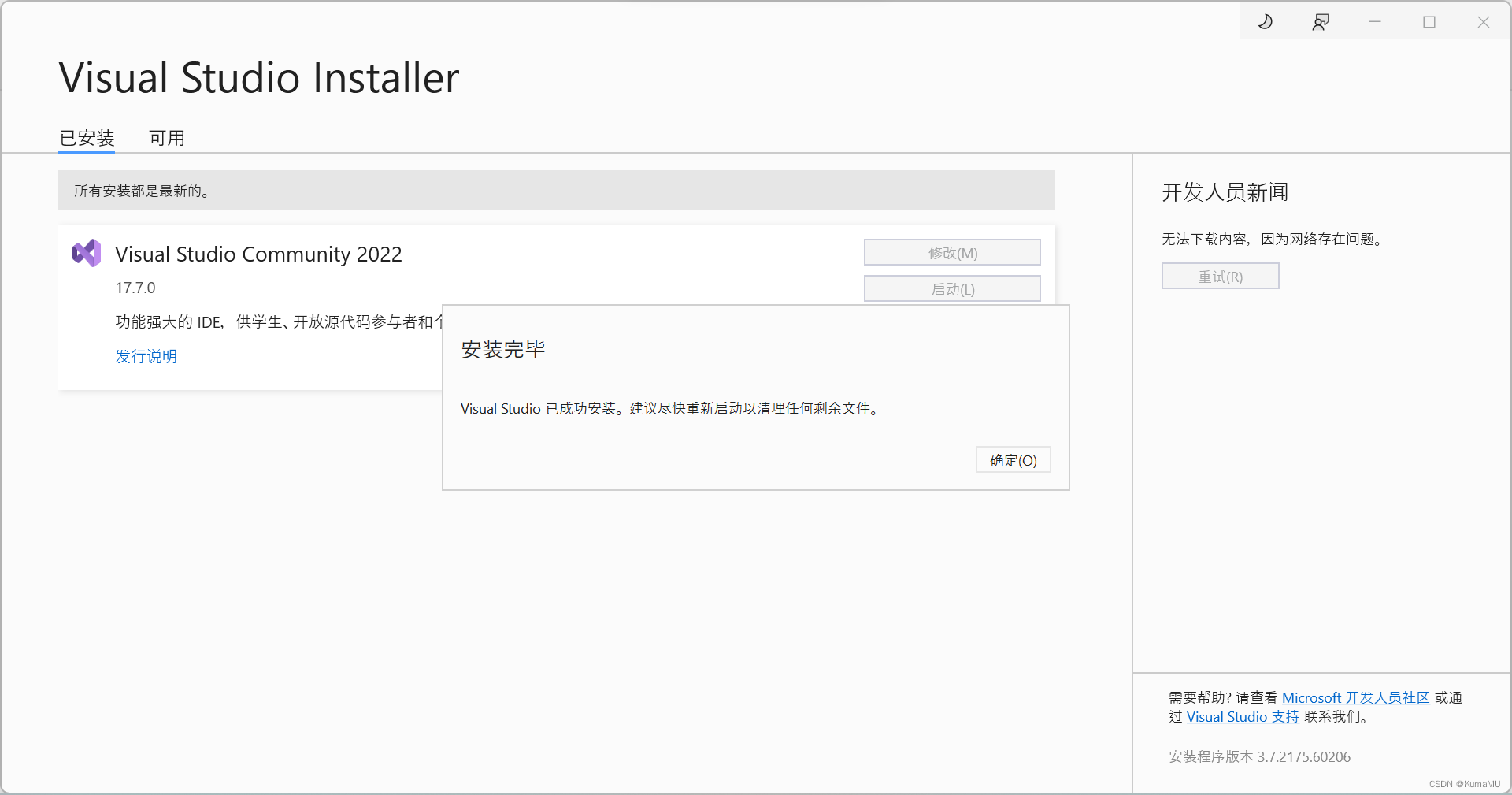Switch to the 已安装 tab
This screenshot has width=1512, height=795.
(x=87, y=138)
